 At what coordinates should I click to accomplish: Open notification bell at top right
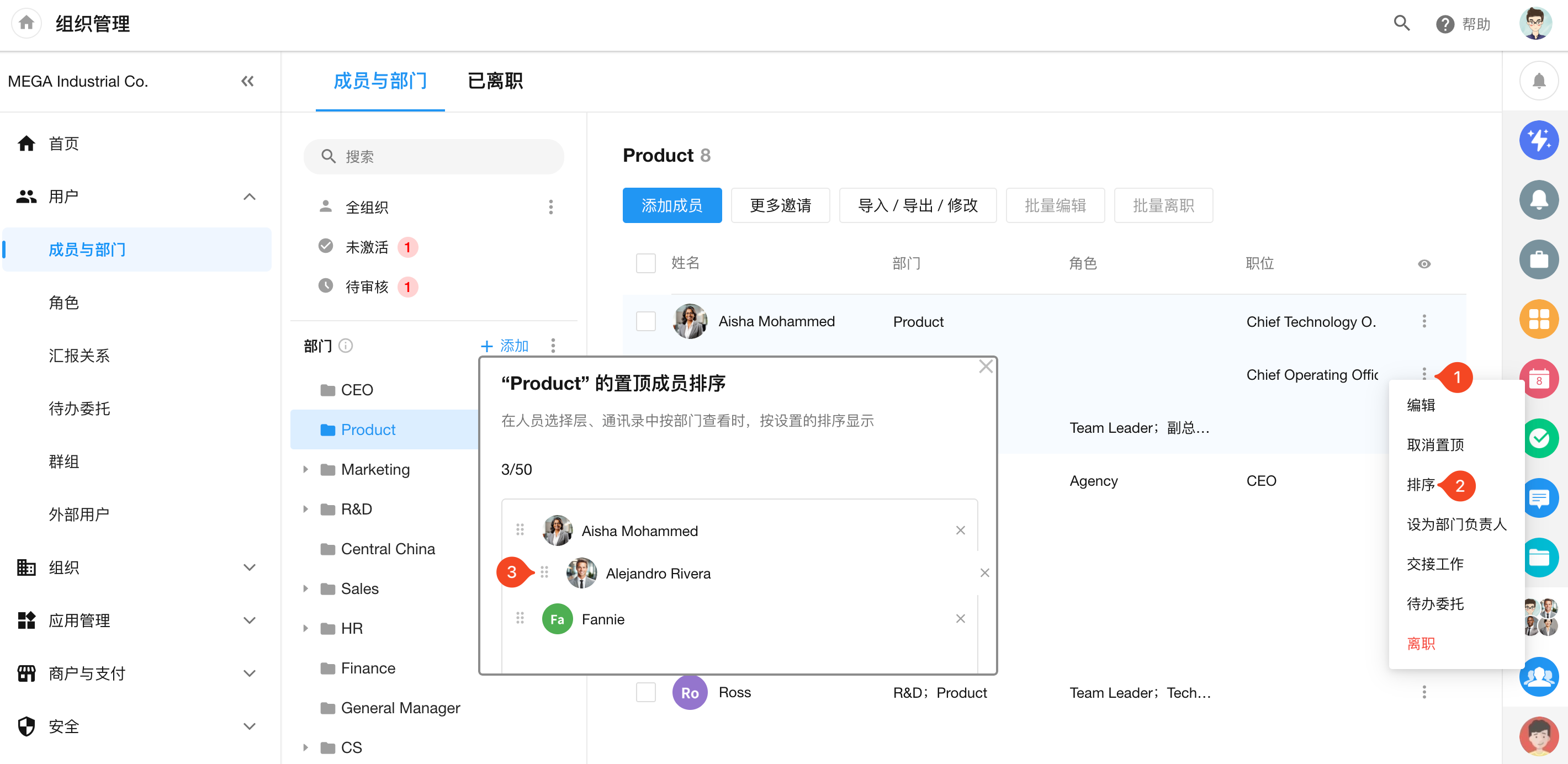click(1538, 81)
